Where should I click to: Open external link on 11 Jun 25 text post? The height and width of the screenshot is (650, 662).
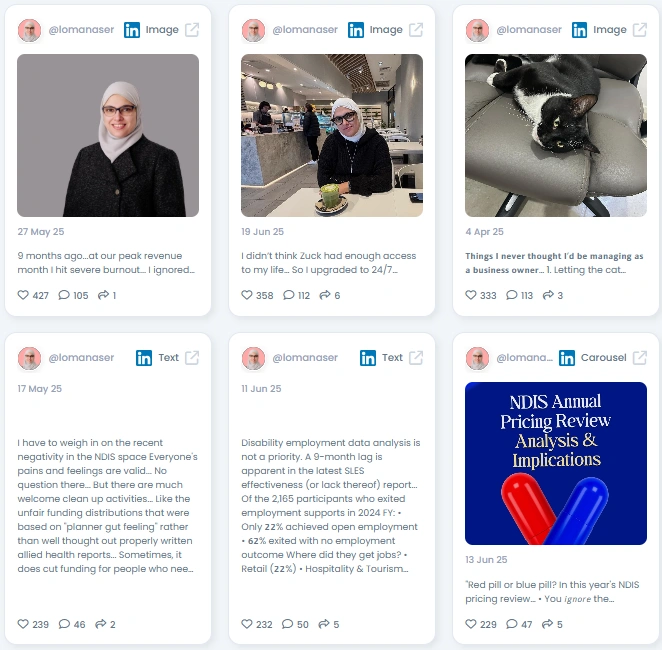pos(416,358)
